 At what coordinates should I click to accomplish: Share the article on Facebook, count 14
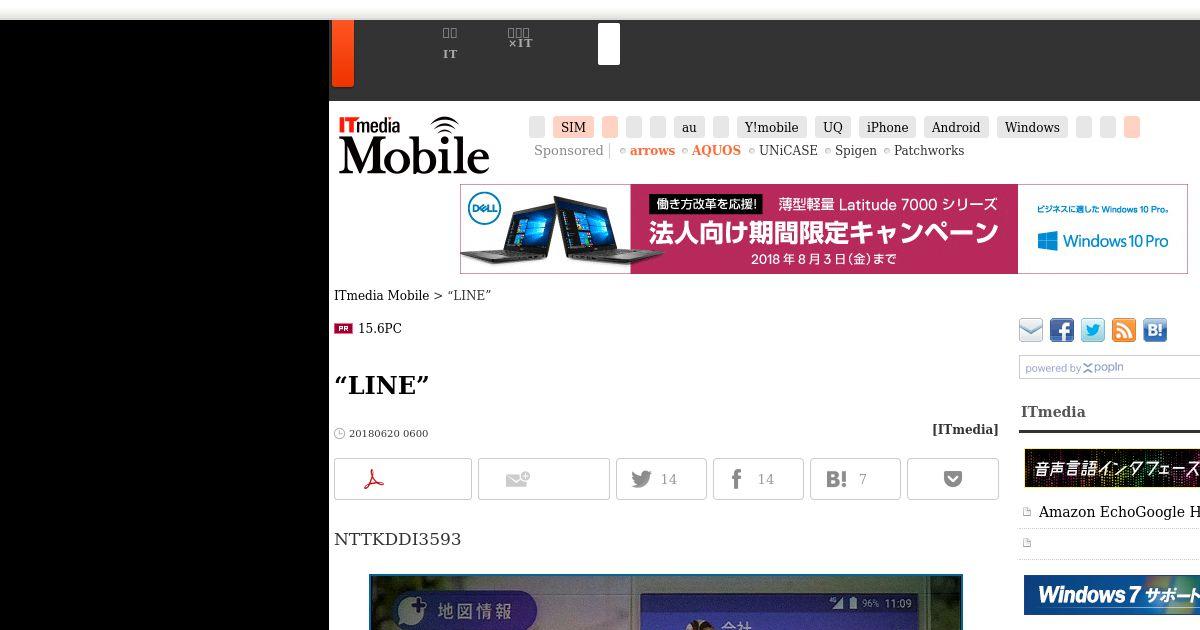tap(758, 479)
